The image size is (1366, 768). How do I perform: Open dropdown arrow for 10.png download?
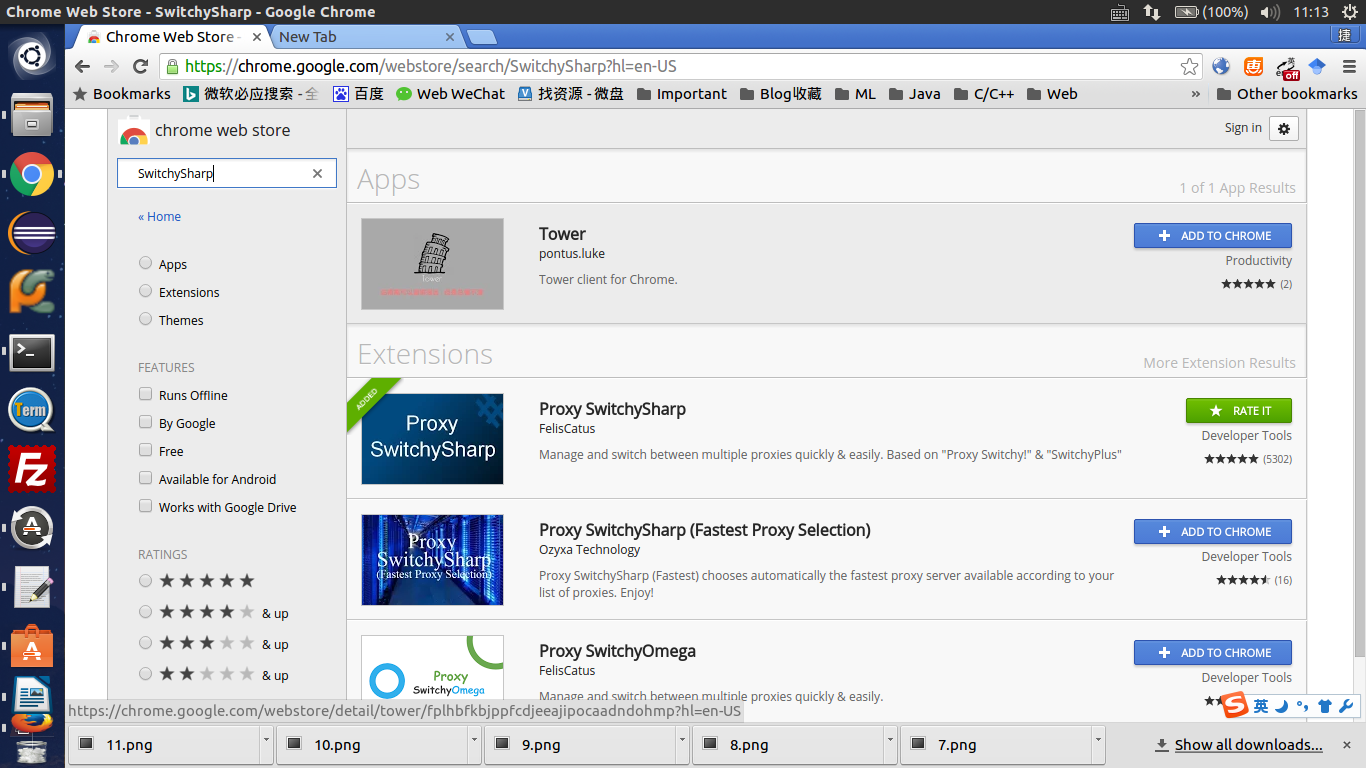[x=473, y=744]
